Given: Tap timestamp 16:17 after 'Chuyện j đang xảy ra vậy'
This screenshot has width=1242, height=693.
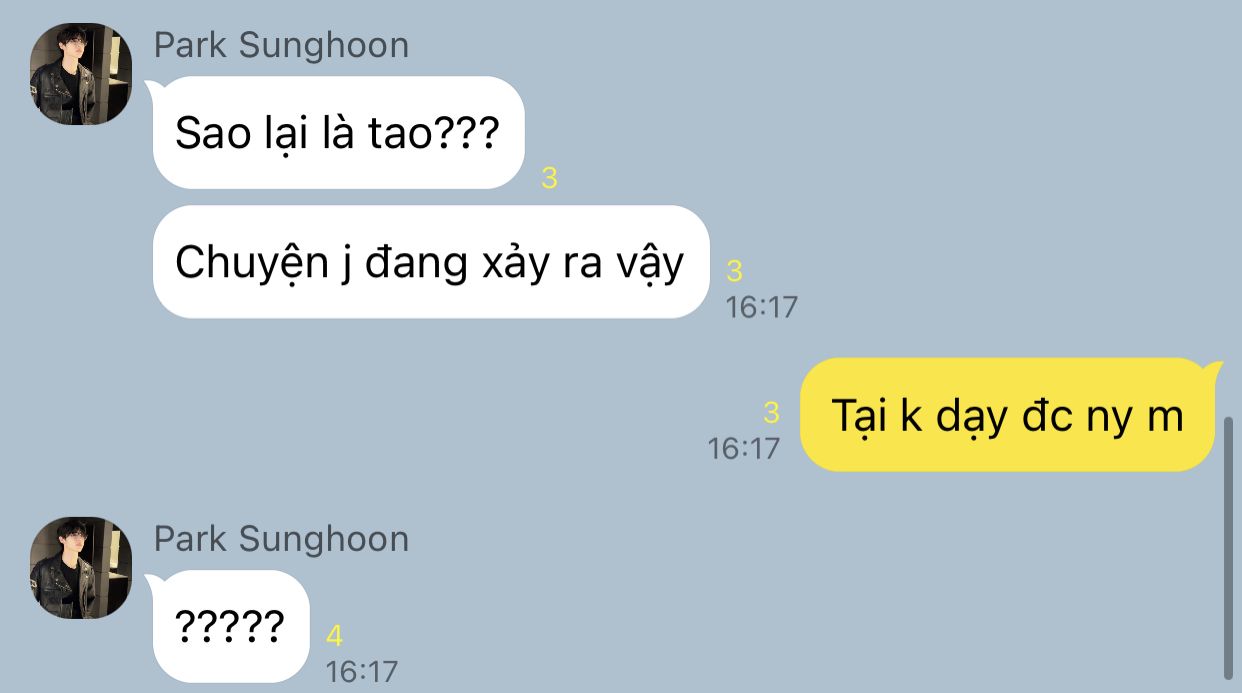Looking at the screenshot, I should [x=762, y=306].
